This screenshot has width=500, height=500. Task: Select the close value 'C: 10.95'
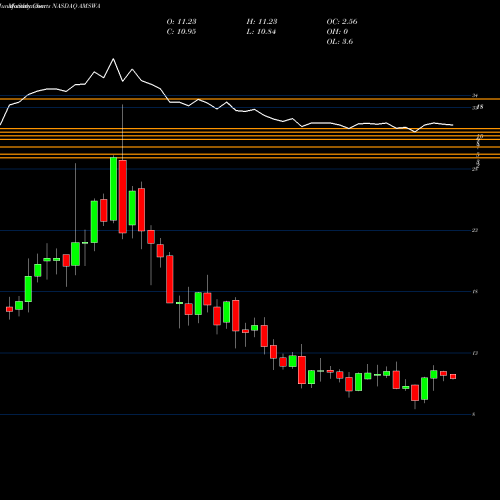point(181,32)
